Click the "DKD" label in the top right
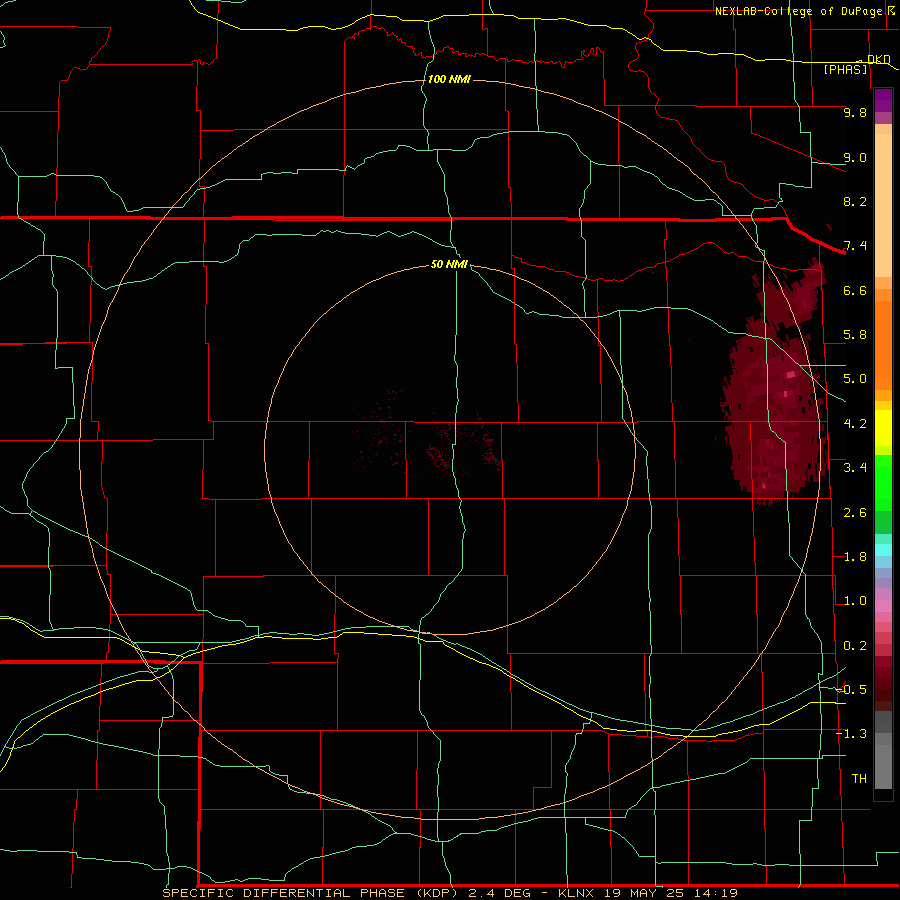This screenshot has width=900, height=900. [x=878, y=59]
